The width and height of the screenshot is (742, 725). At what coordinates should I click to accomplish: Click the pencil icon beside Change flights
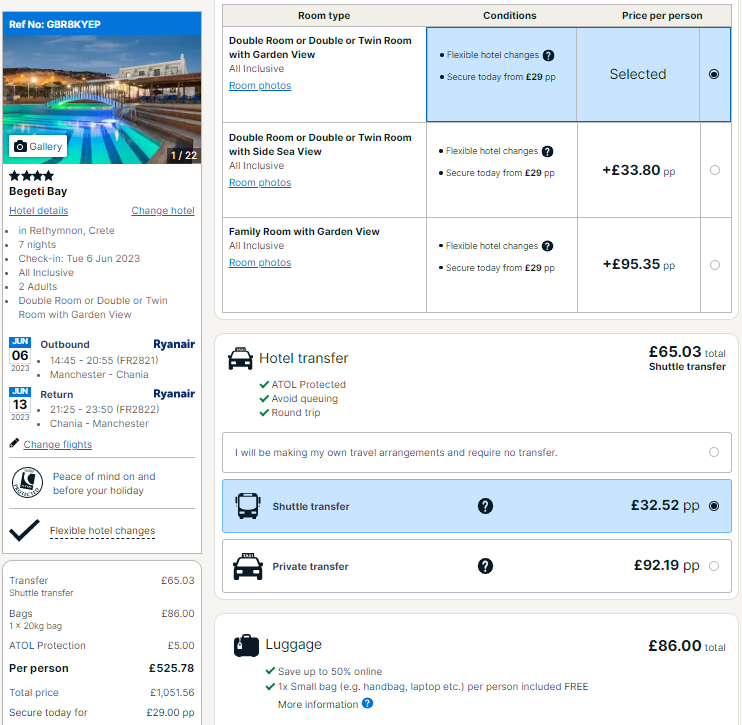[14, 443]
